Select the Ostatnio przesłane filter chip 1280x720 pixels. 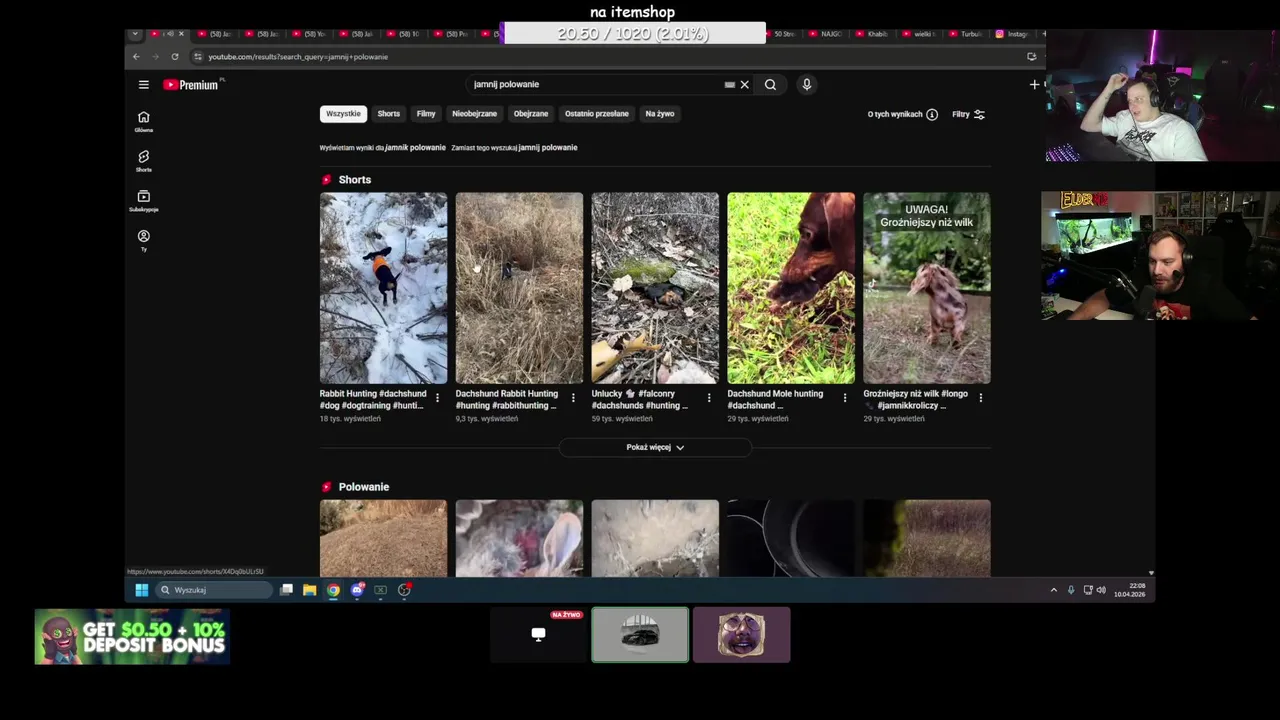click(597, 114)
